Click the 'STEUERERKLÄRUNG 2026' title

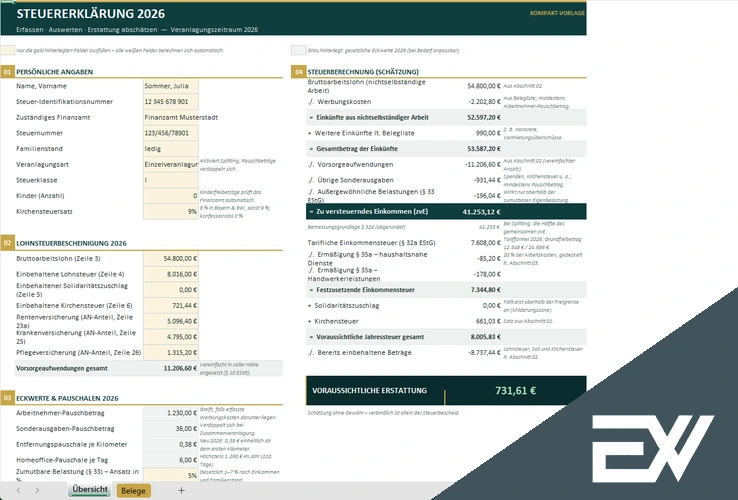(90, 14)
